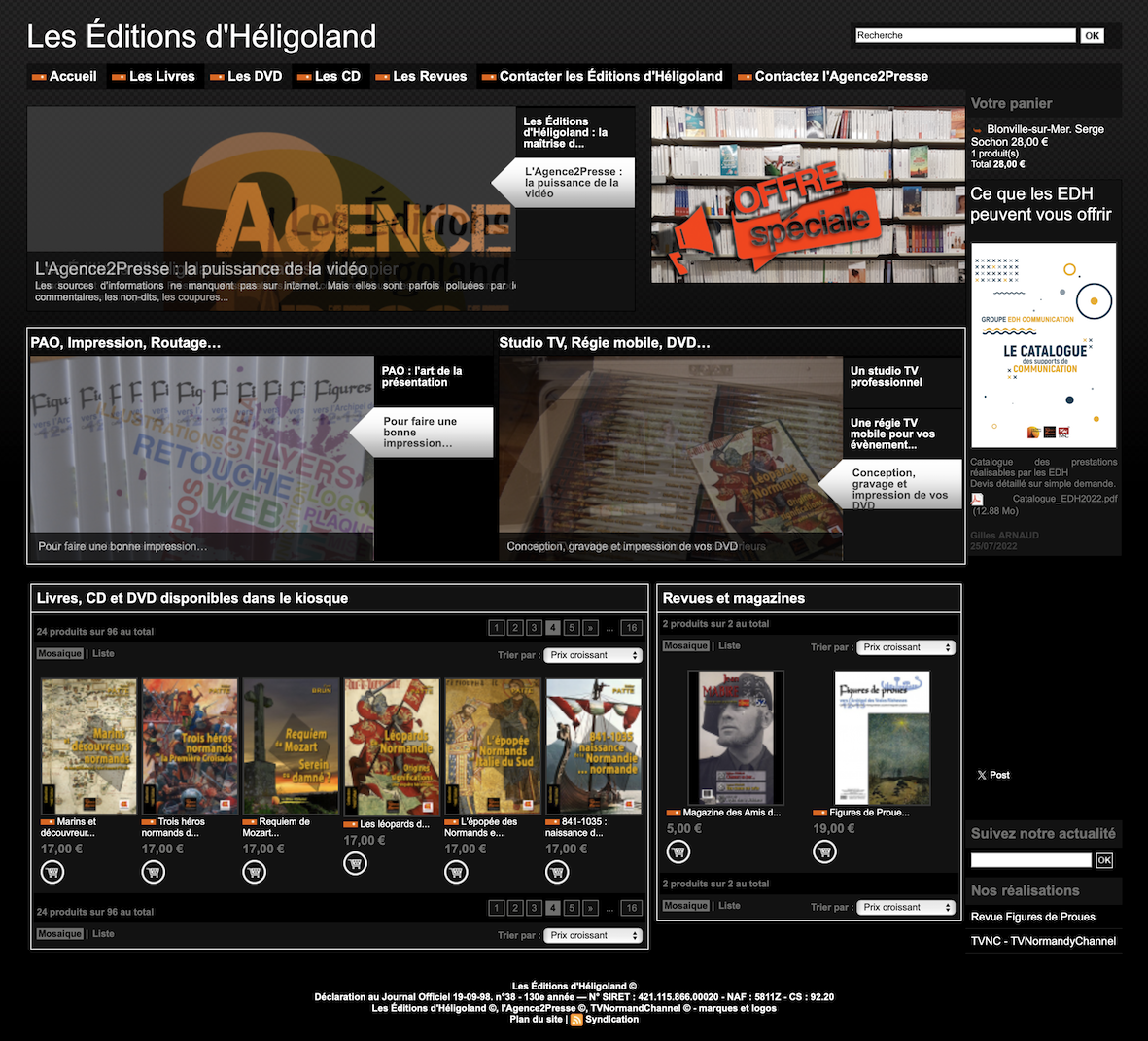Open Plan du site link
Viewport: 1148px width, 1041px height.
[536, 1019]
